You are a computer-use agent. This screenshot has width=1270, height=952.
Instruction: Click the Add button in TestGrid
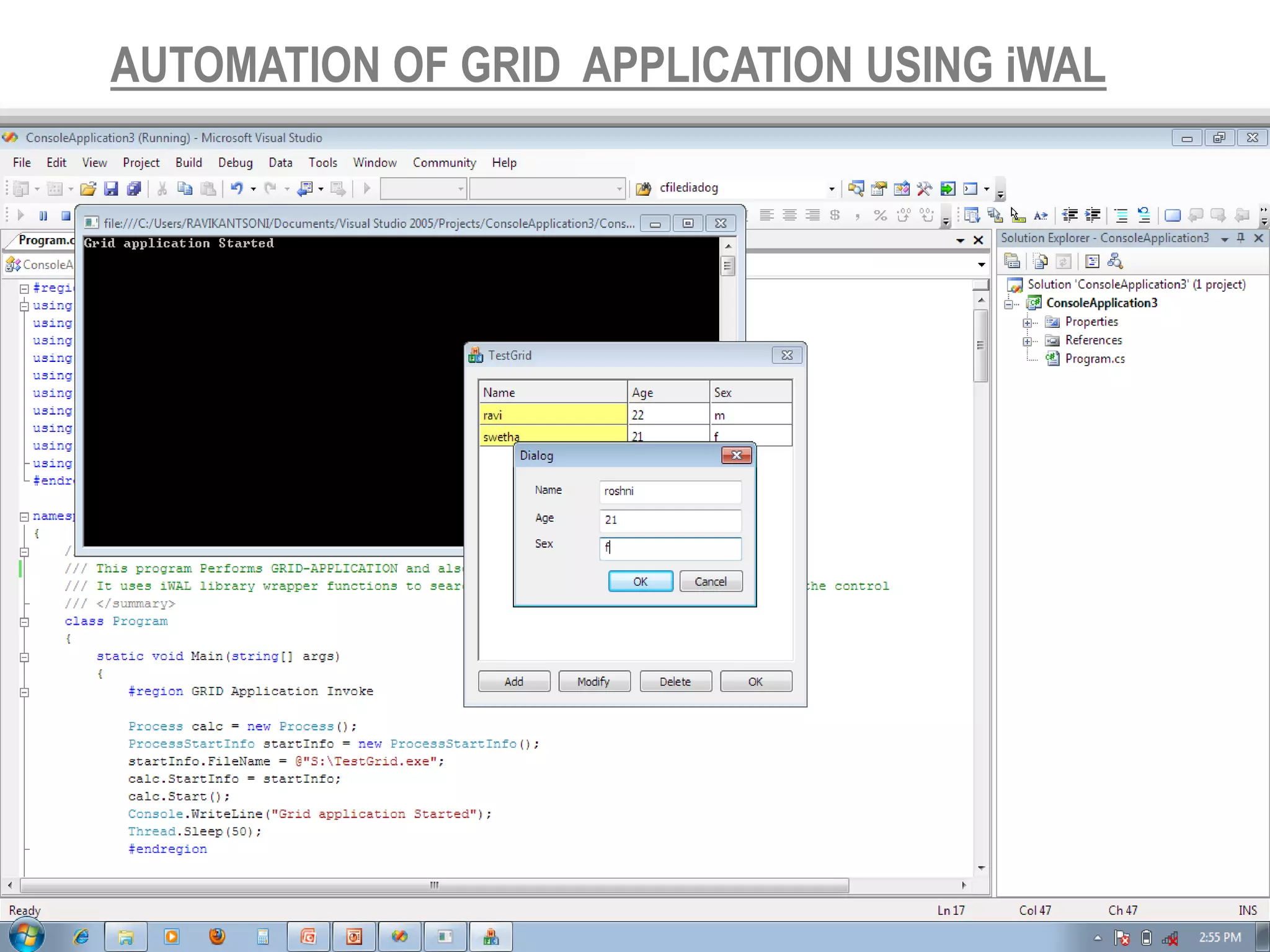pos(514,681)
